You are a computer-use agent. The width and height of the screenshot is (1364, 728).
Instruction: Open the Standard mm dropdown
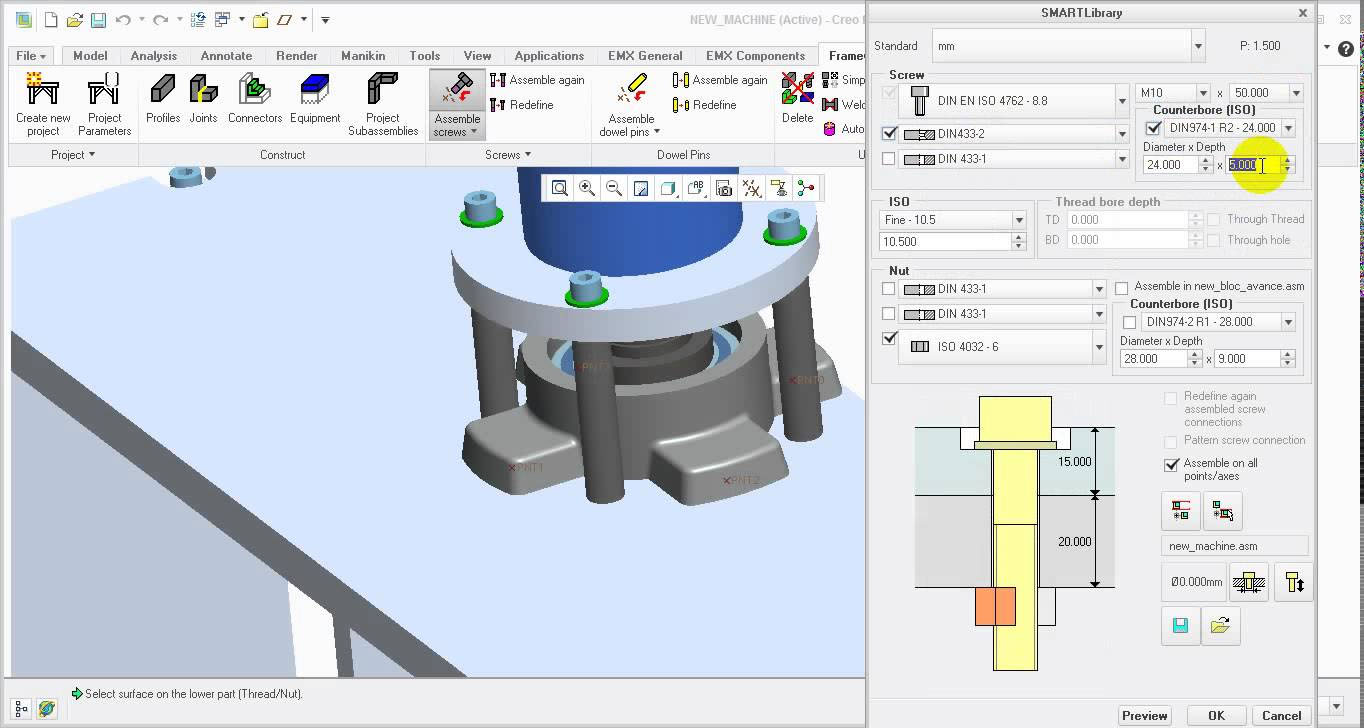[x=1198, y=46]
